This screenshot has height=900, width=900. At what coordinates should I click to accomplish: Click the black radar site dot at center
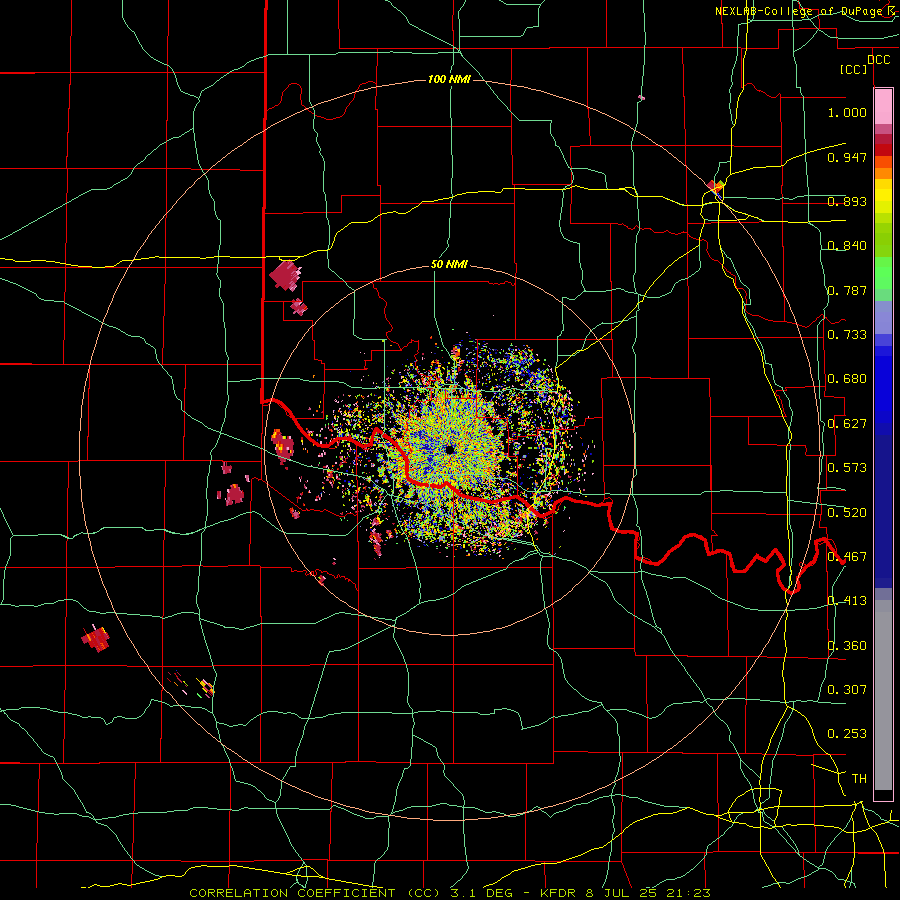pos(449,449)
